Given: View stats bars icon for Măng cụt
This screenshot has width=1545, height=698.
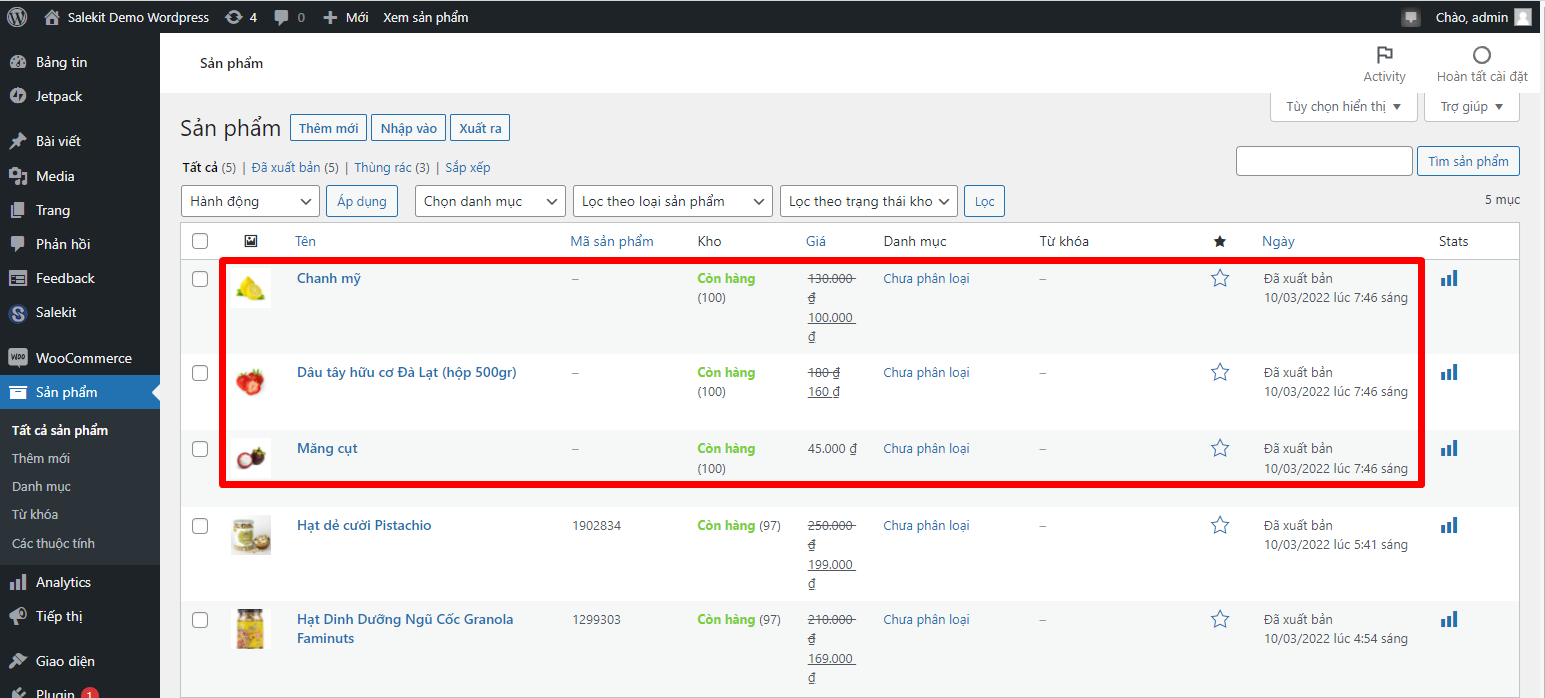Looking at the screenshot, I should (x=1448, y=449).
